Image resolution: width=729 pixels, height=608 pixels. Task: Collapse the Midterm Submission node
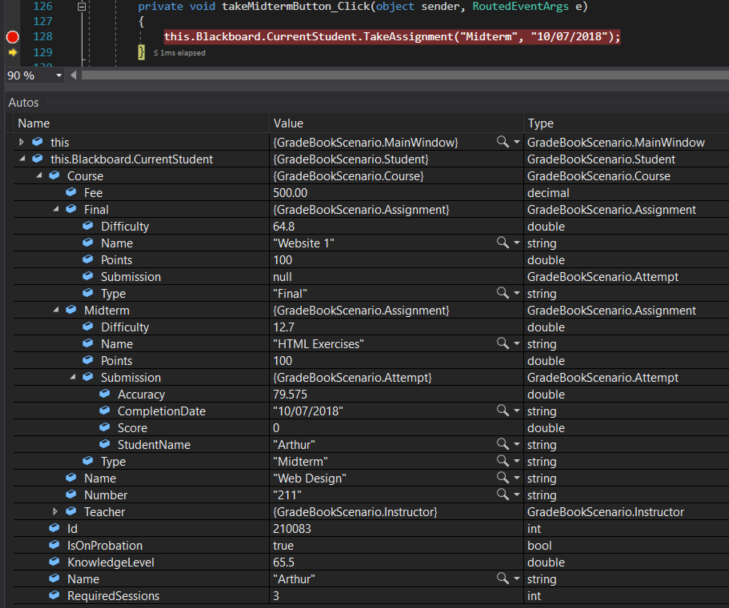[73, 377]
